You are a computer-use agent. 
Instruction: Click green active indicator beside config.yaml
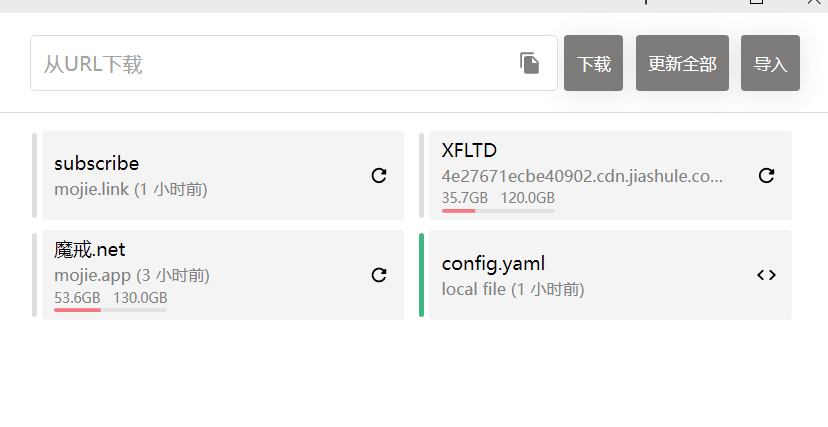pyautogui.click(x=422, y=275)
